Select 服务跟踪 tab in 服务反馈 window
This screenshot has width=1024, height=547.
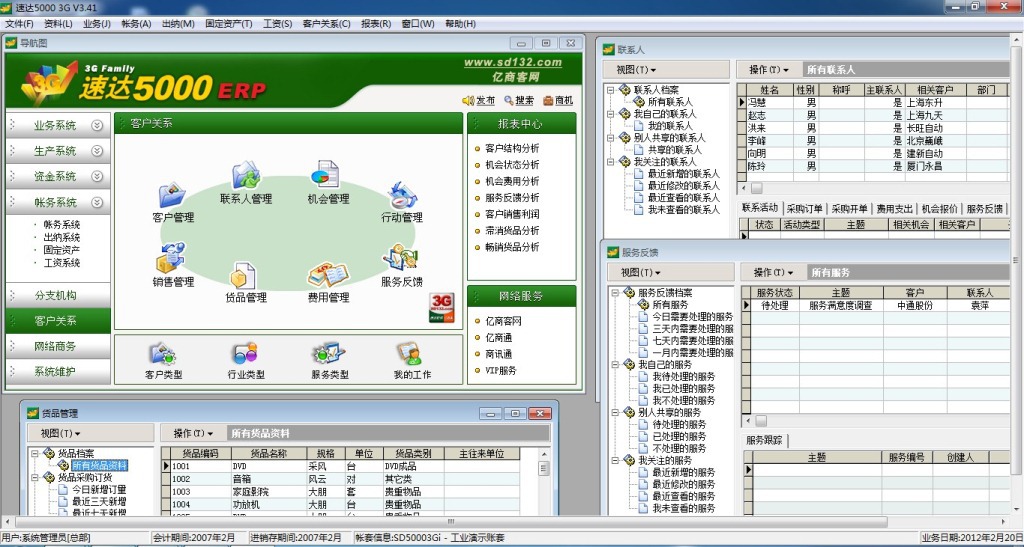click(x=763, y=441)
